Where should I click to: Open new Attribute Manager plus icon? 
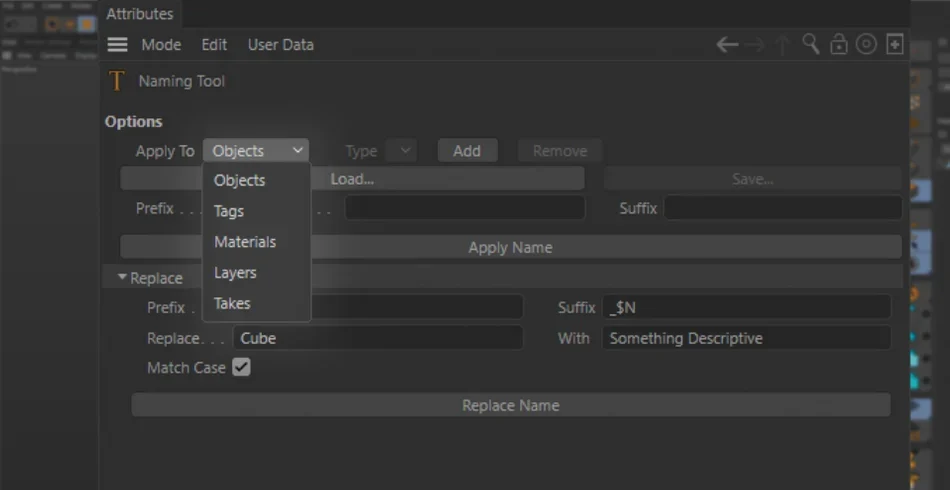[895, 45]
